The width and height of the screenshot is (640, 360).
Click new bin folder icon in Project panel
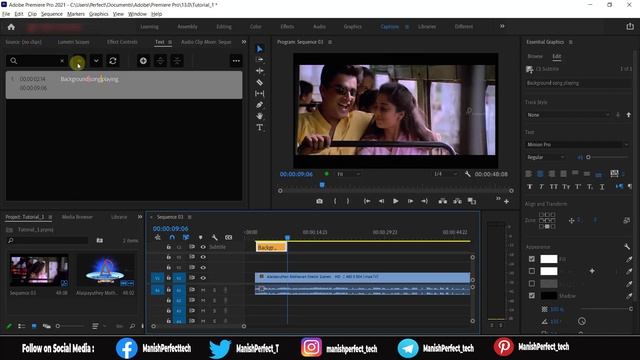pyautogui.click(x=100, y=240)
